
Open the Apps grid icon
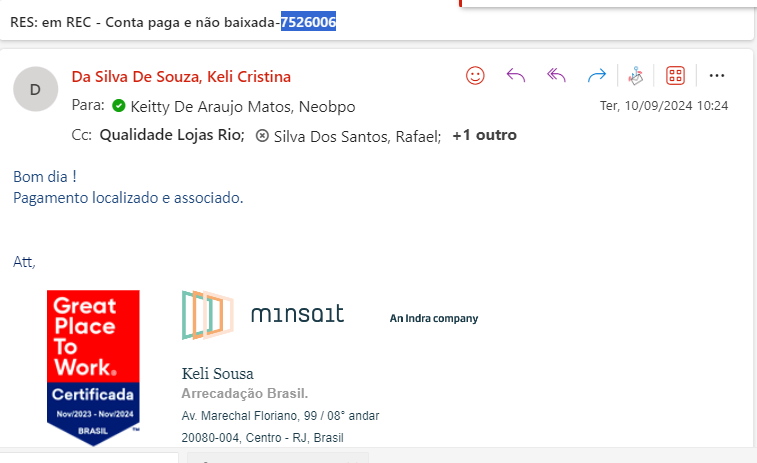pyautogui.click(x=675, y=75)
